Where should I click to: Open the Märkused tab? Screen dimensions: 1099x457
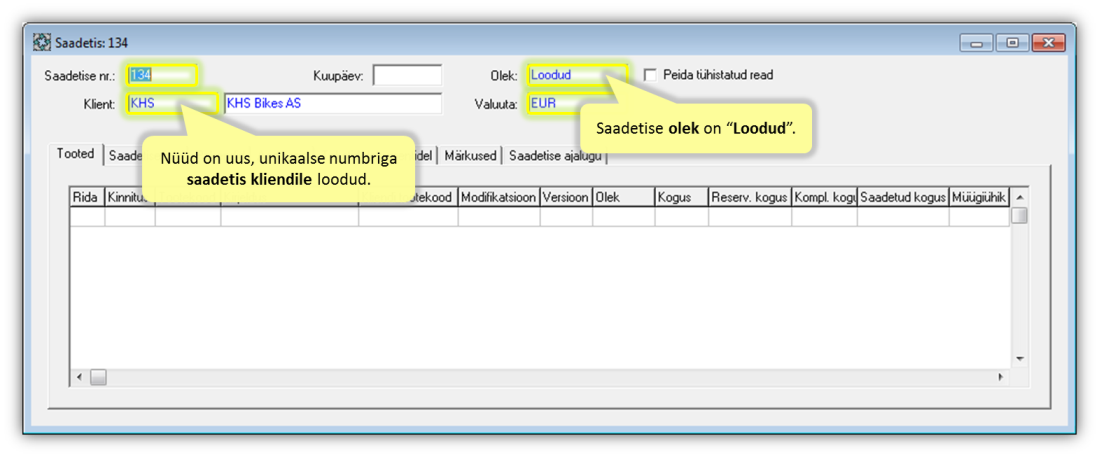tap(470, 156)
